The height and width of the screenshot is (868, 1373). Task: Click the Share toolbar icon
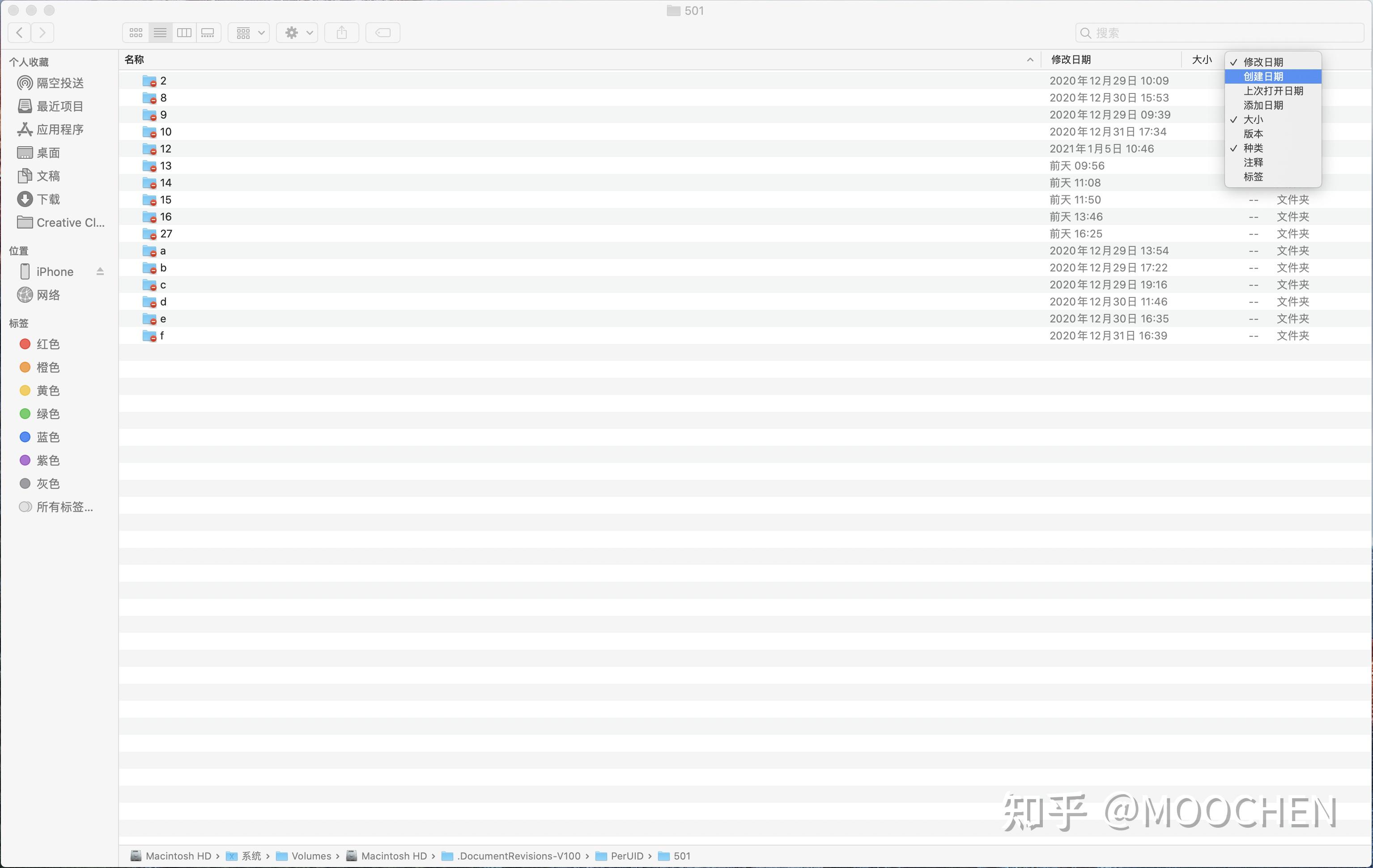click(x=341, y=33)
